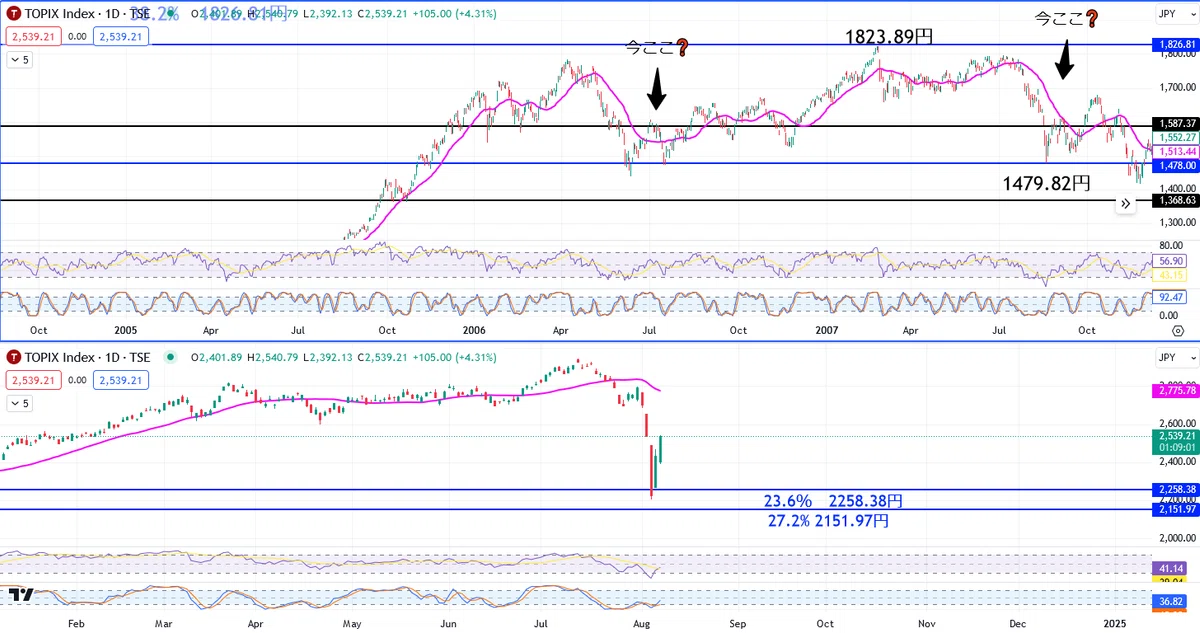Viewport: 1200px width, 633px height.
Task: Click the double-arrow scroll-to-latest-bar button
Action: (x=1125, y=203)
